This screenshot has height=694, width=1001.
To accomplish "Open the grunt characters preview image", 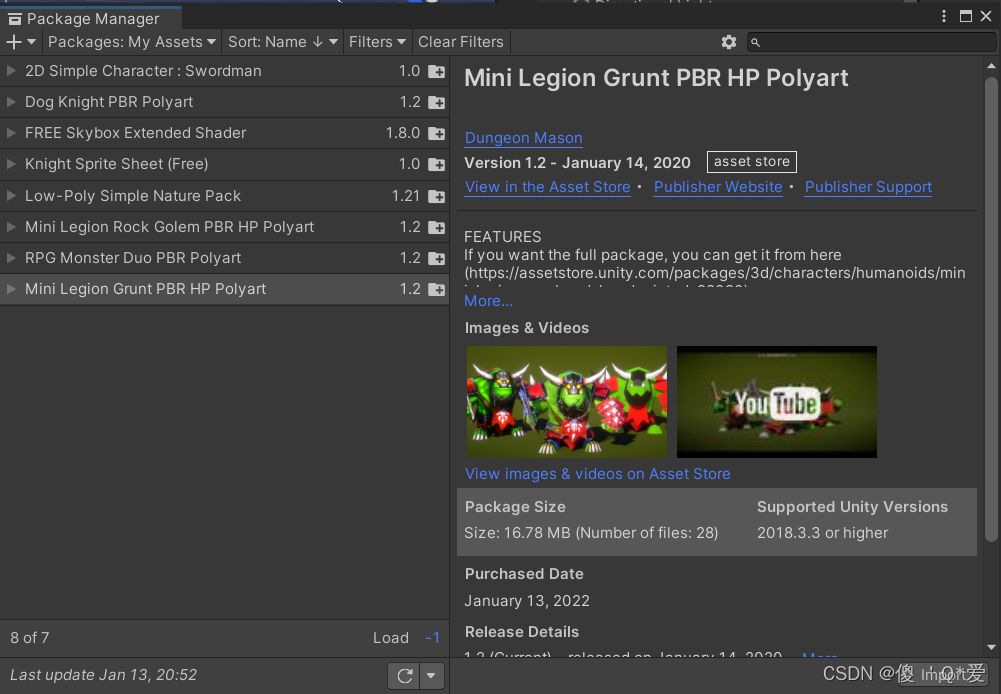I will click(567, 402).
